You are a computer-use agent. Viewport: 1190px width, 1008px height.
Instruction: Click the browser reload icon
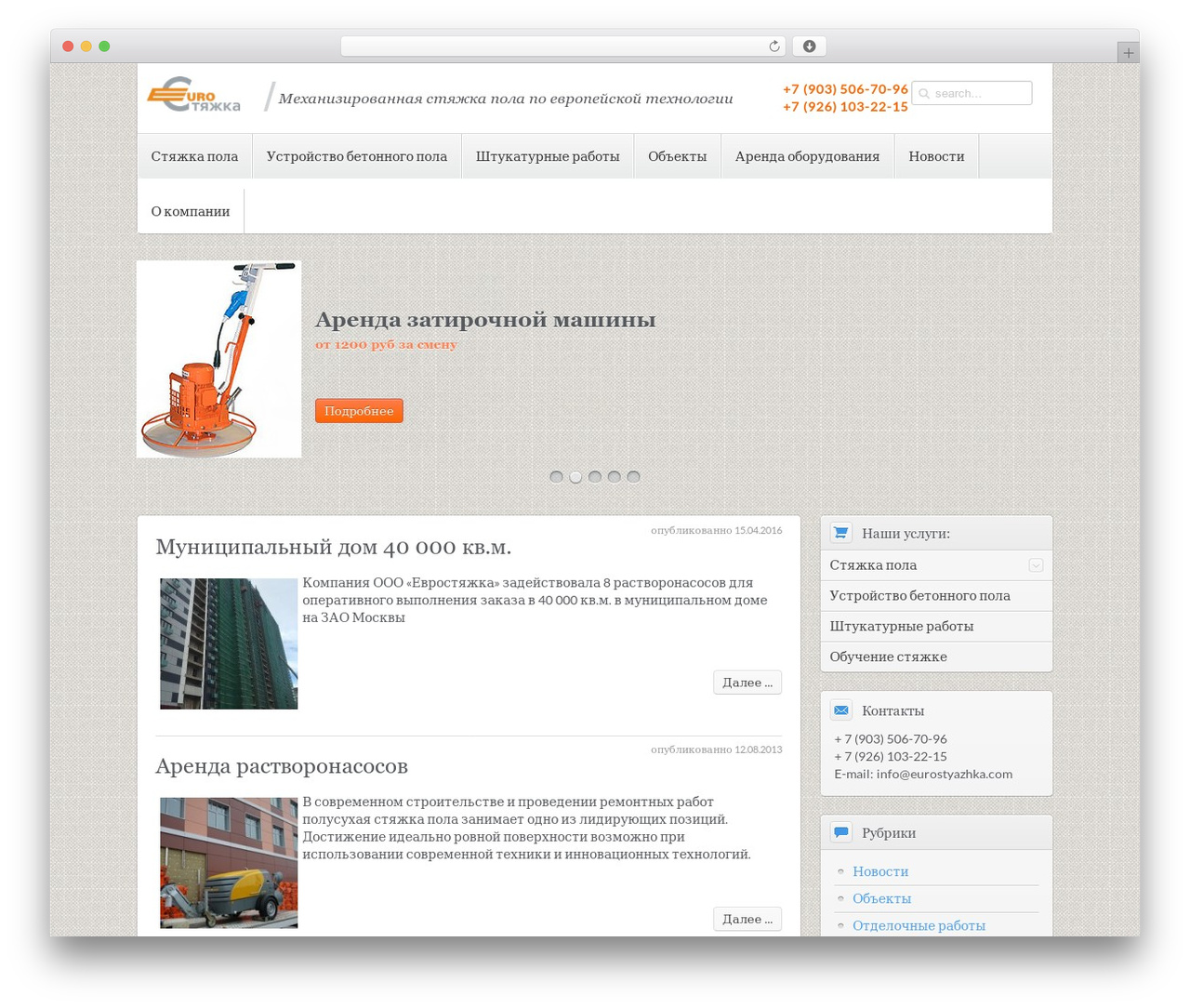pos(774,46)
